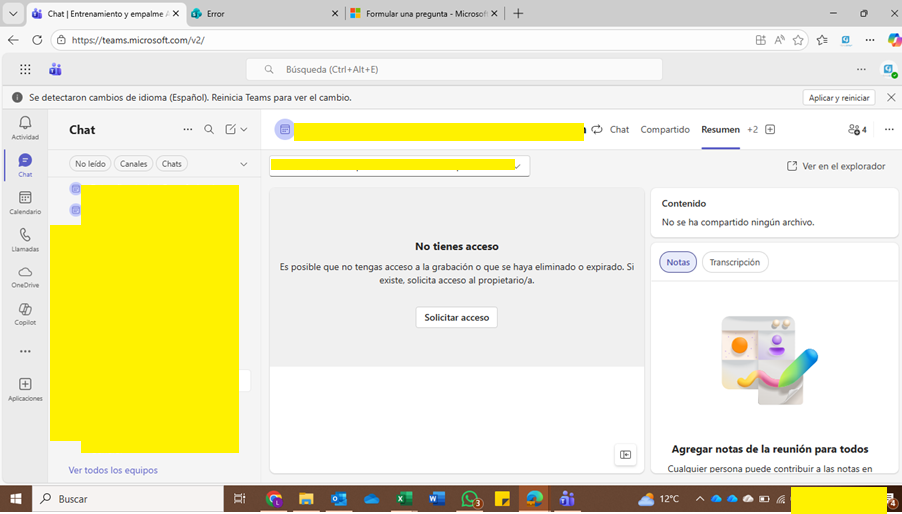
Task: Click Ver todos los equipos link
Action: [113, 470]
